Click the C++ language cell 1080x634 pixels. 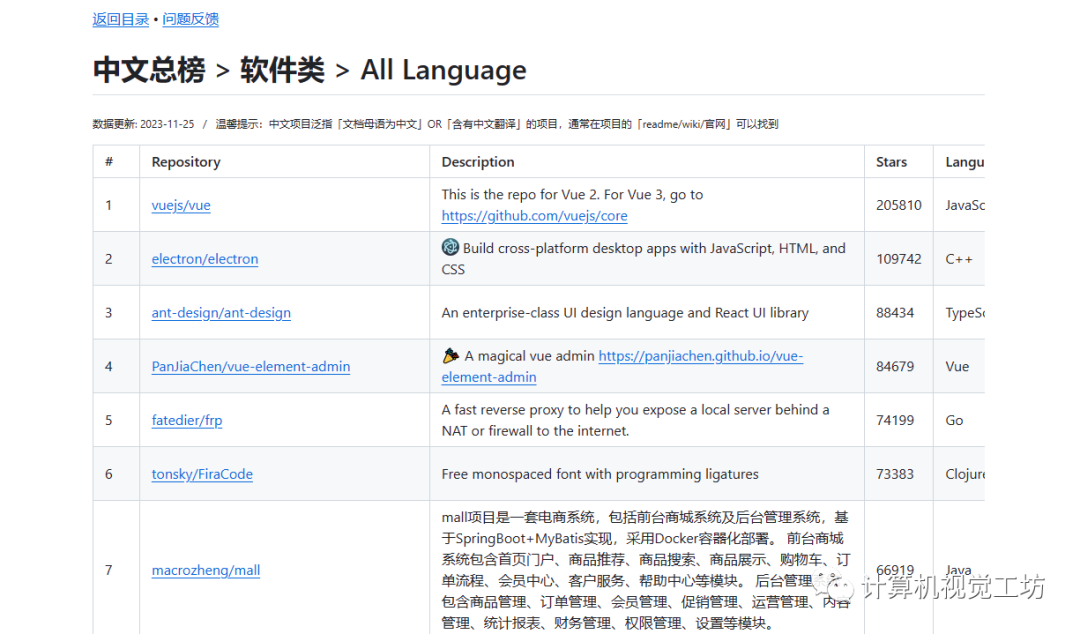959,259
